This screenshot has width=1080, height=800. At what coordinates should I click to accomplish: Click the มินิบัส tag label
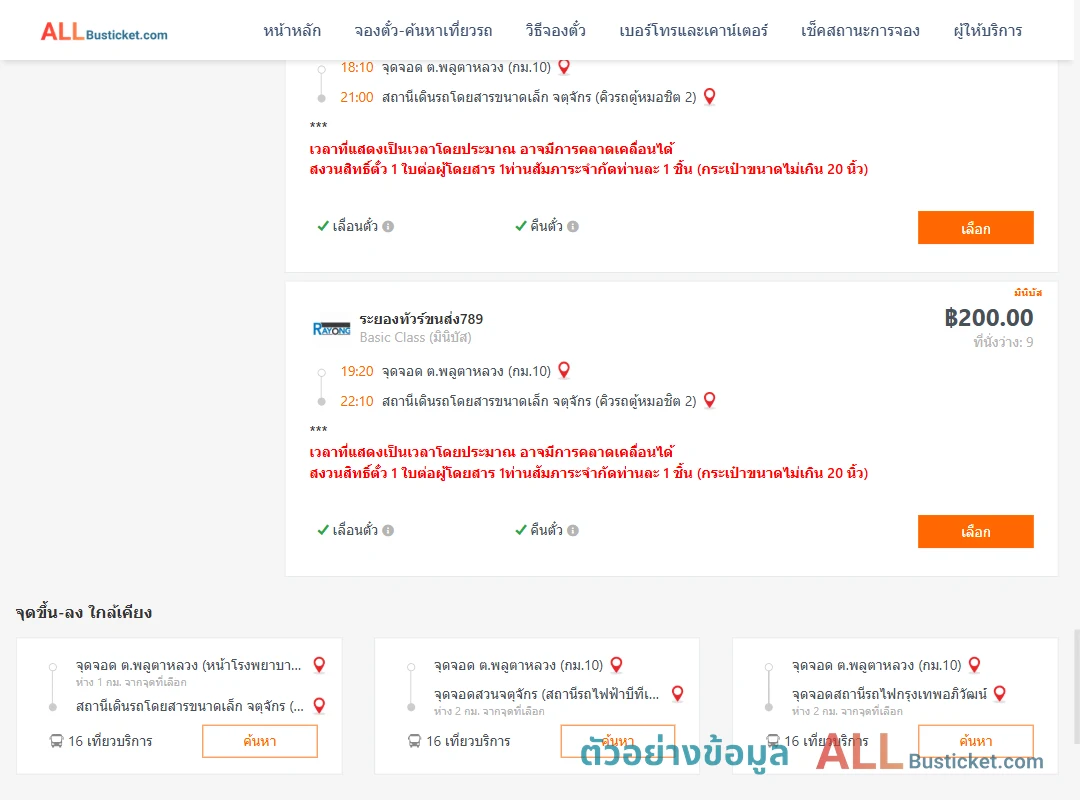point(1028,293)
